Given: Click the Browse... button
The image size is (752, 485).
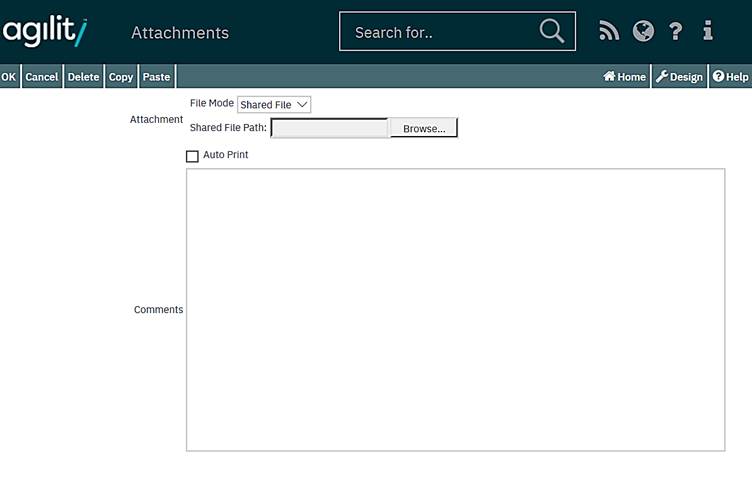Looking at the screenshot, I should (424, 129).
